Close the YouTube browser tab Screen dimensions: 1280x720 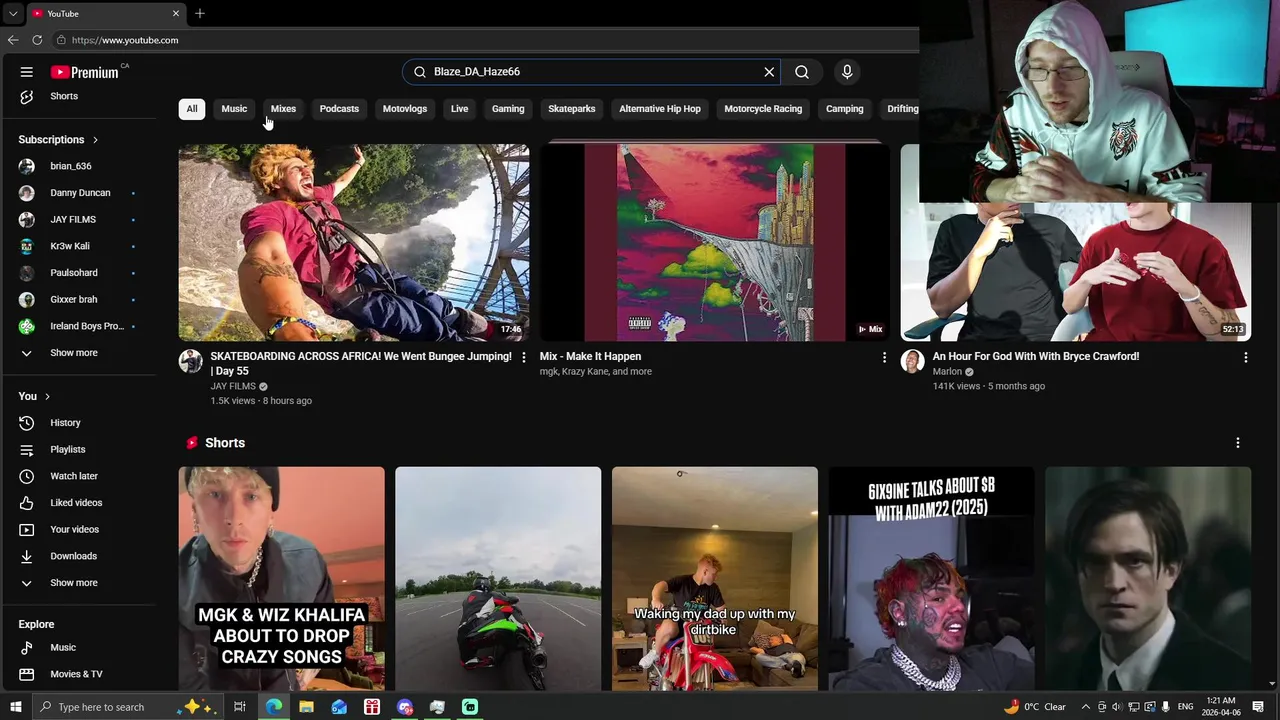[176, 13]
